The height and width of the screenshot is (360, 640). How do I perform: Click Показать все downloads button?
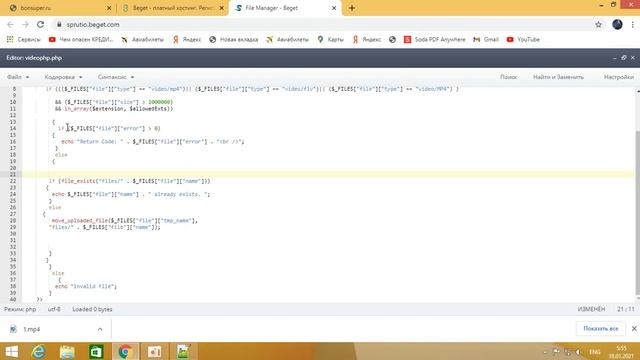[x=600, y=329]
